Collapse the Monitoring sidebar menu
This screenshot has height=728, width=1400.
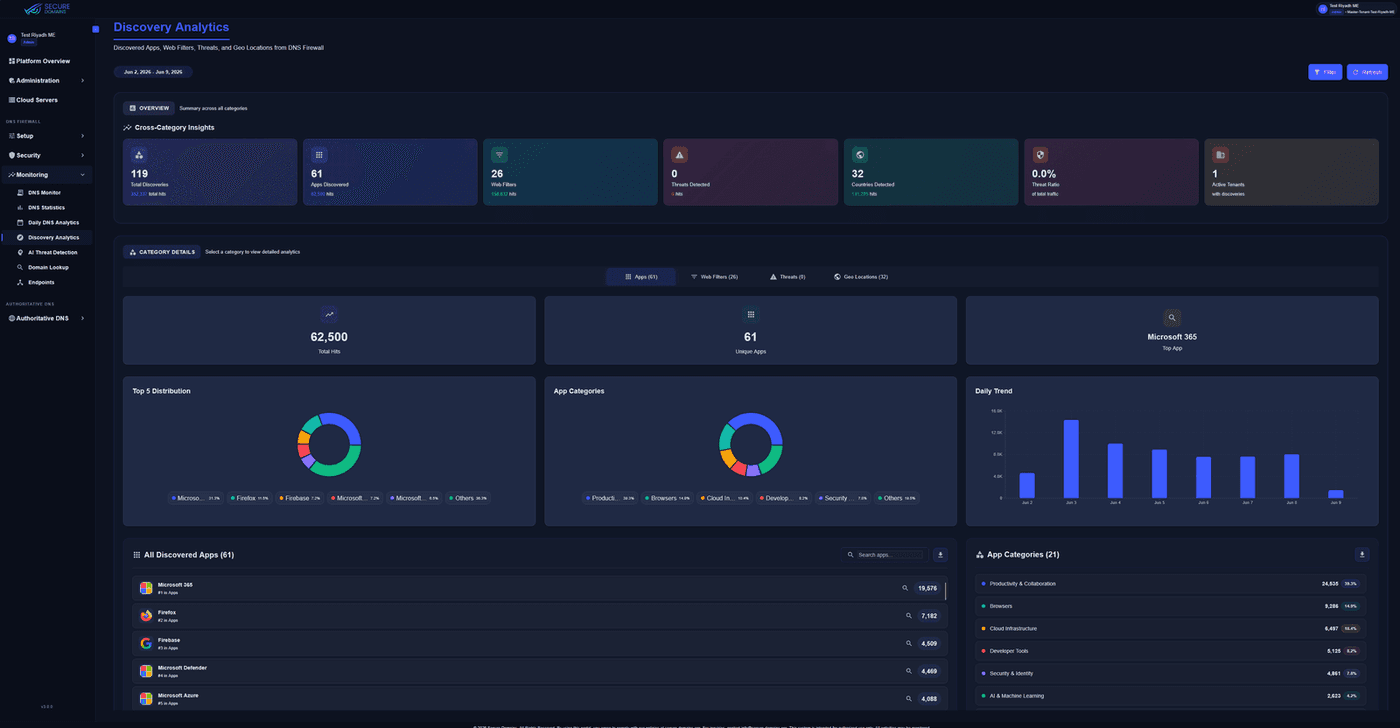pos(47,175)
